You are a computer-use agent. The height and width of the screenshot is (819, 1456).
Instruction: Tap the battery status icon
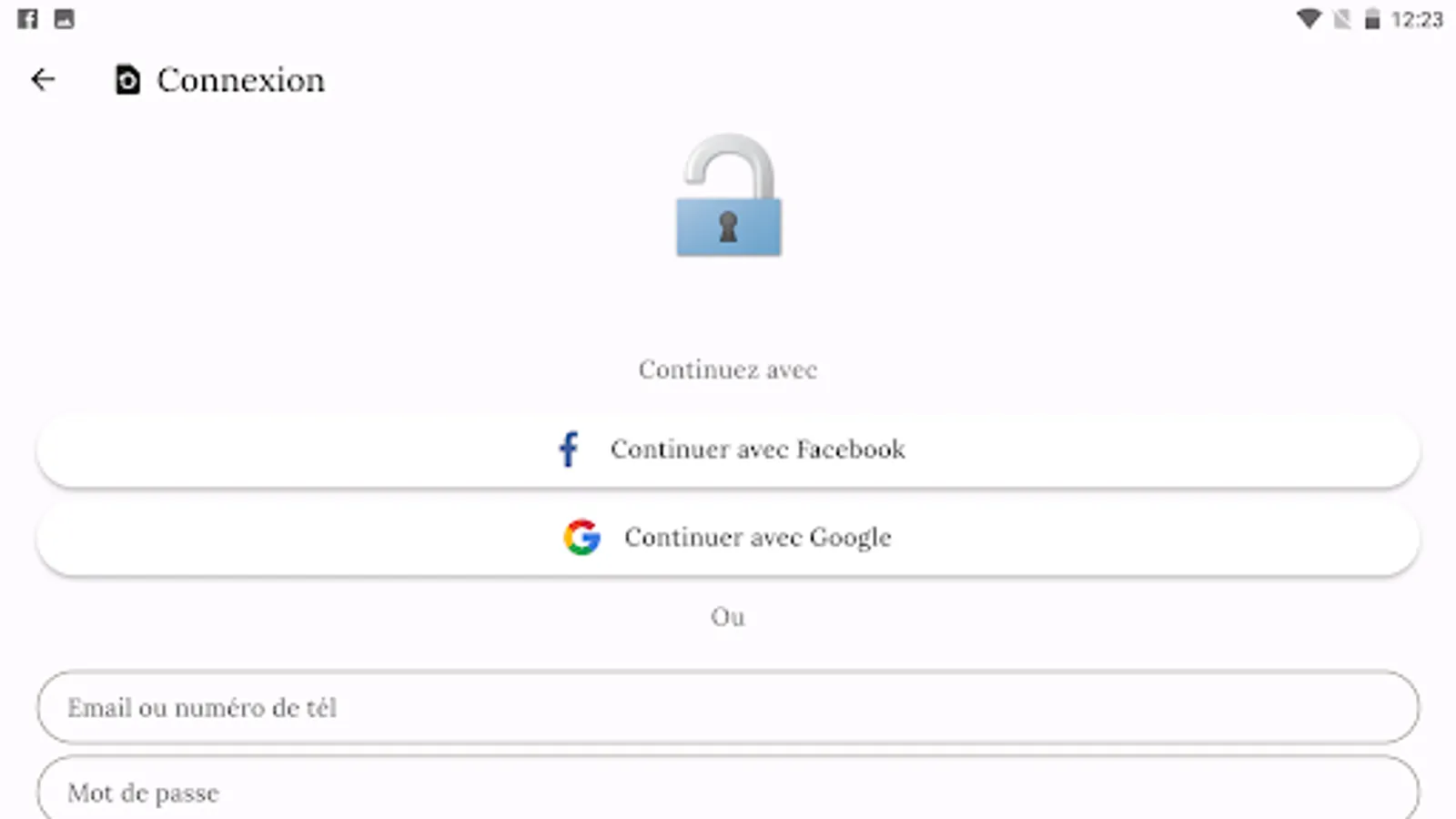pyautogui.click(x=1372, y=19)
